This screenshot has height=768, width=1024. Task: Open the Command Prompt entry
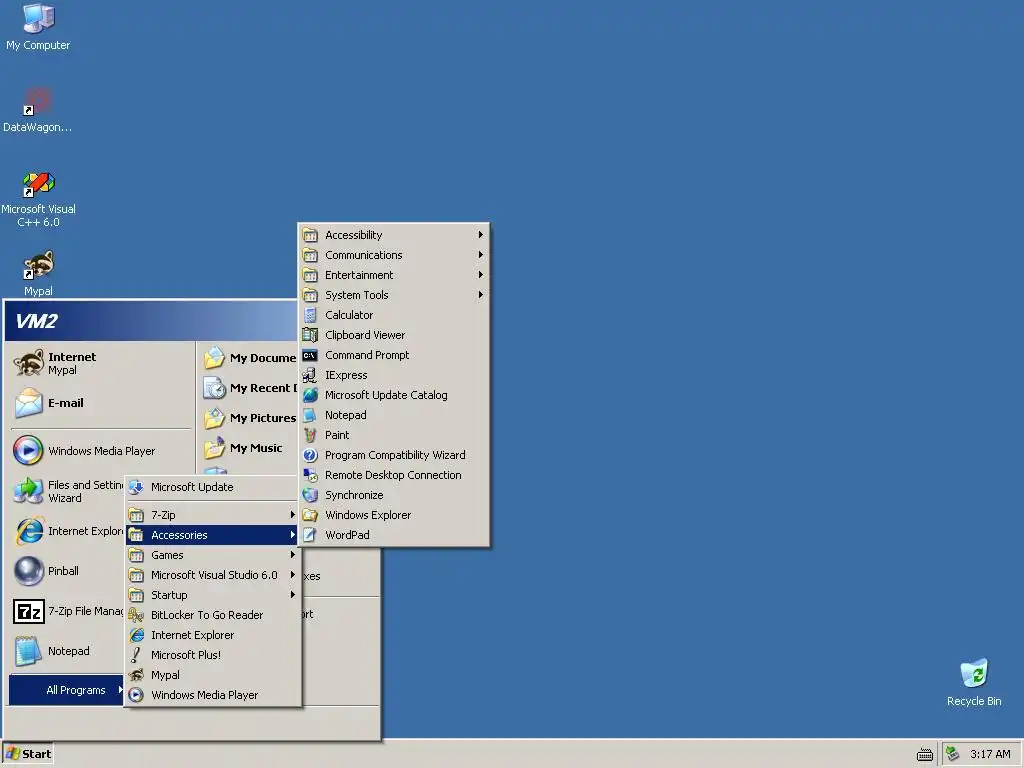(x=394, y=355)
